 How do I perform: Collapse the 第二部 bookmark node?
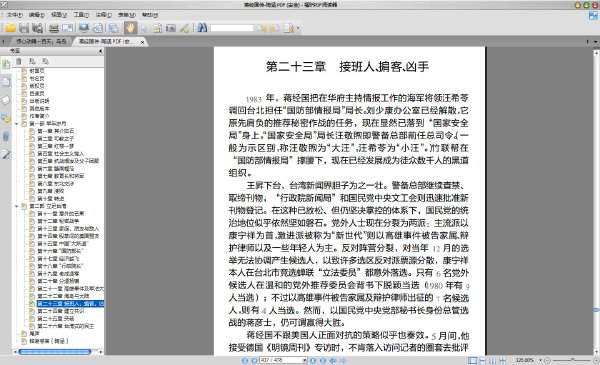[x=16, y=206]
